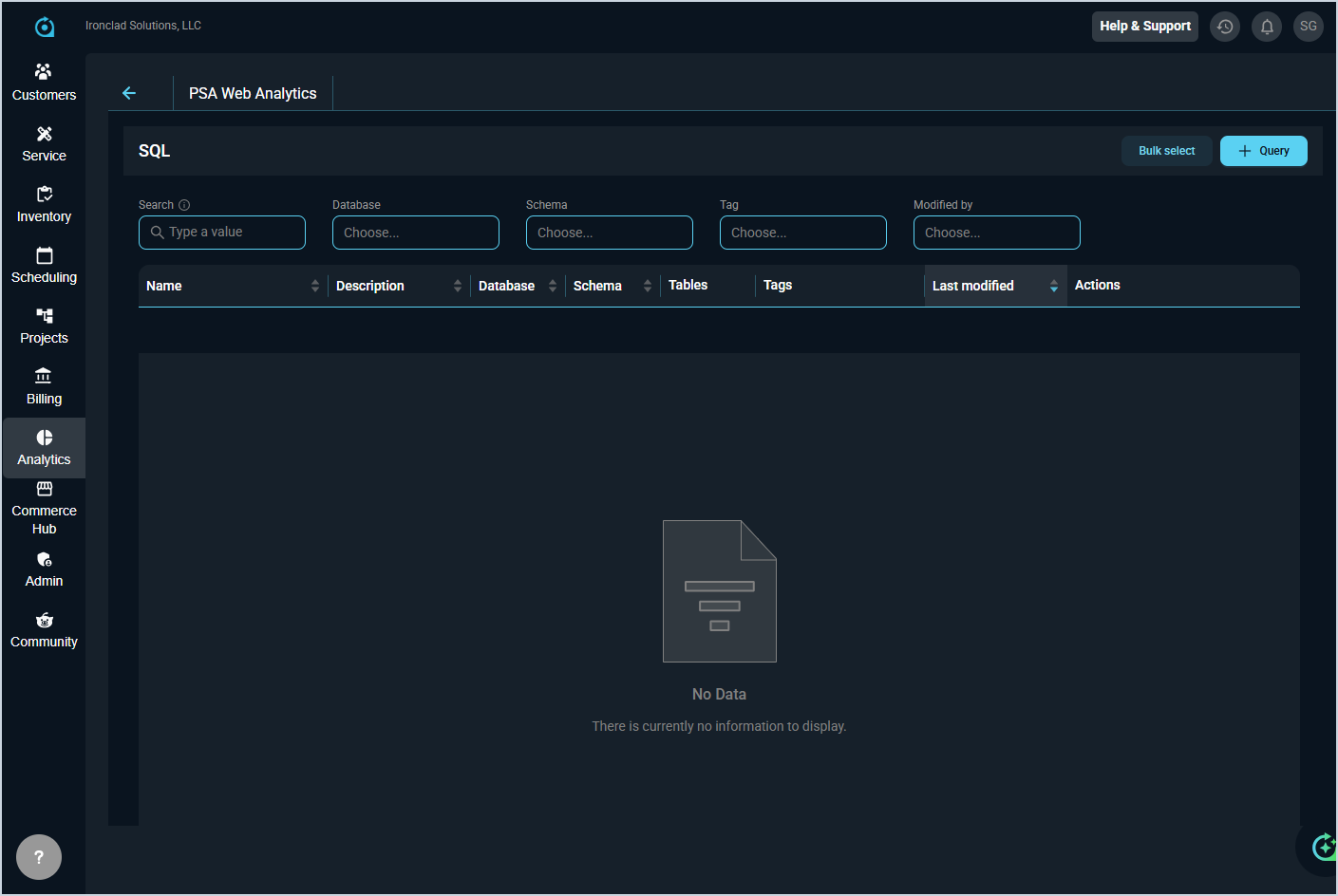
Task: Click the Bulk select button
Action: click(x=1166, y=151)
